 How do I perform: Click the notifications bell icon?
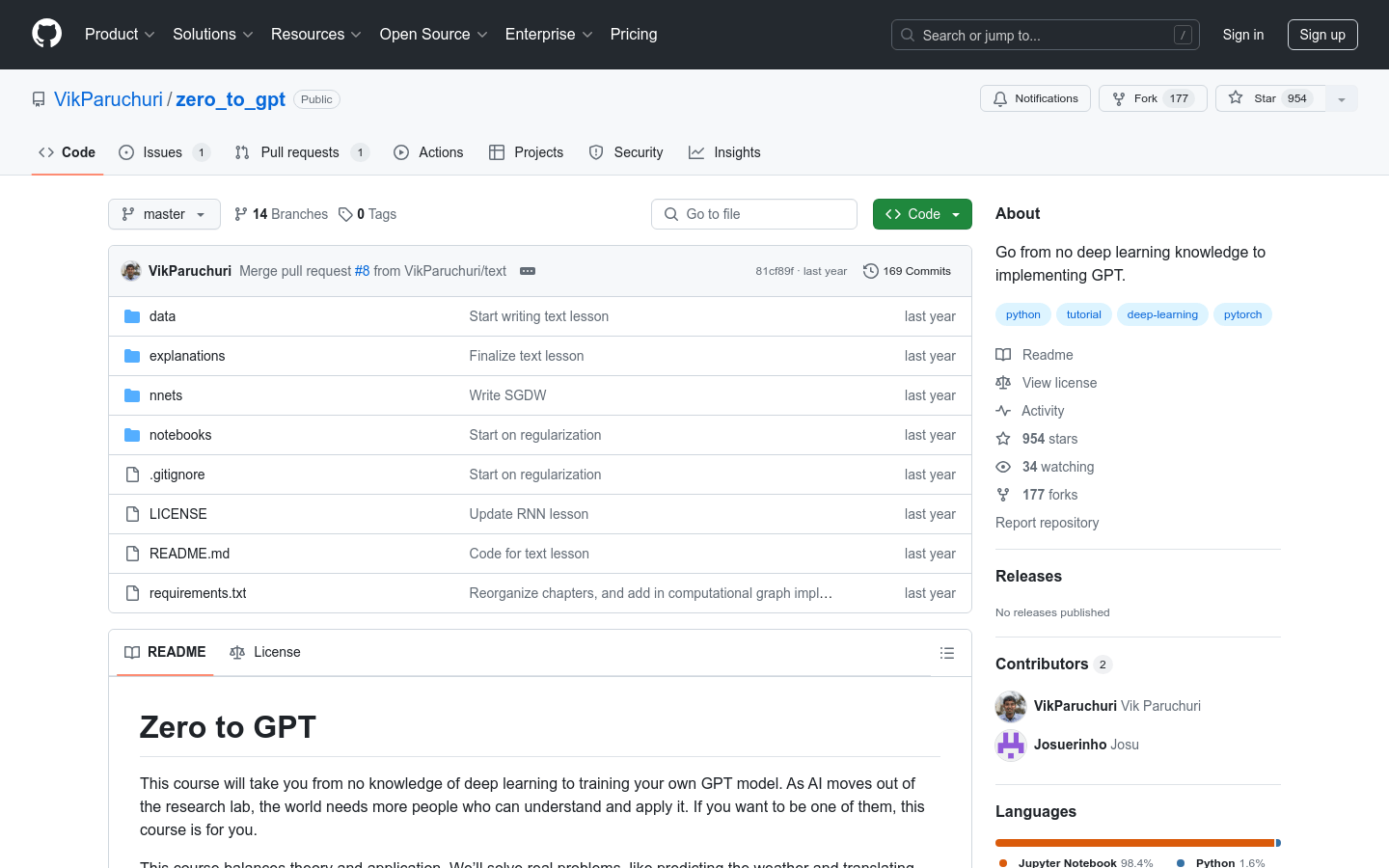tap(1000, 98)
